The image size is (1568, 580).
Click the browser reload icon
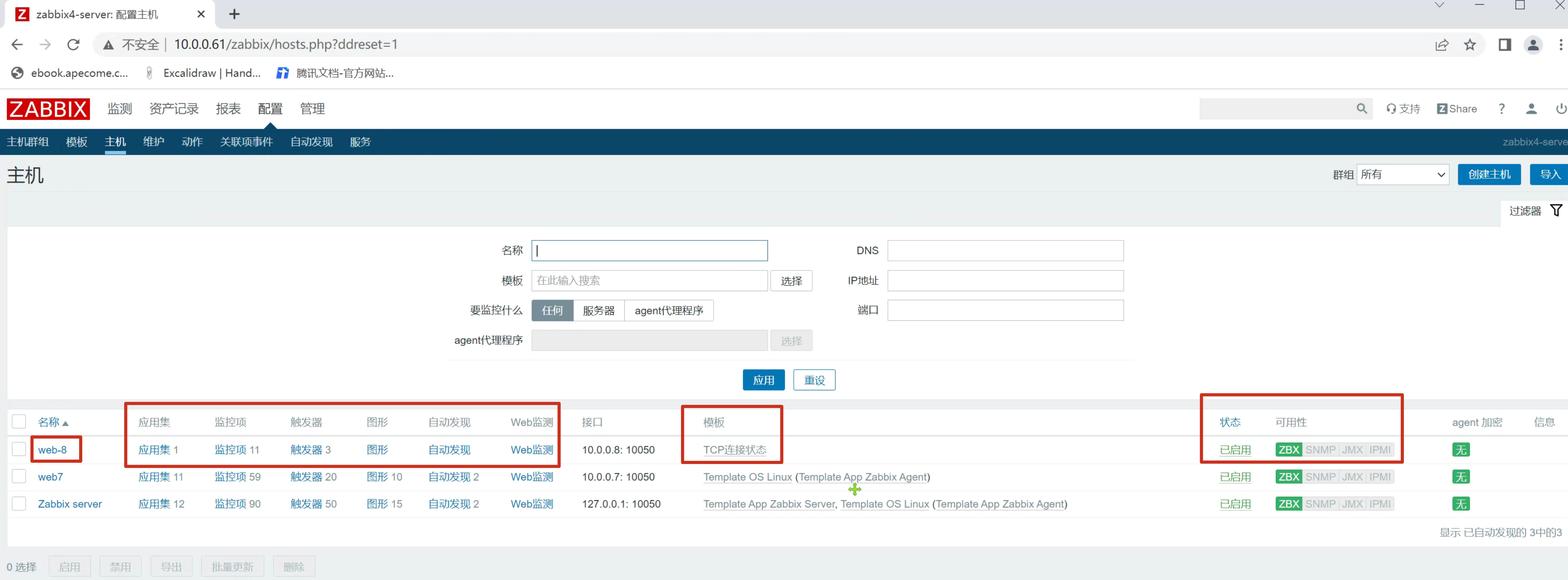pos(74,44)
